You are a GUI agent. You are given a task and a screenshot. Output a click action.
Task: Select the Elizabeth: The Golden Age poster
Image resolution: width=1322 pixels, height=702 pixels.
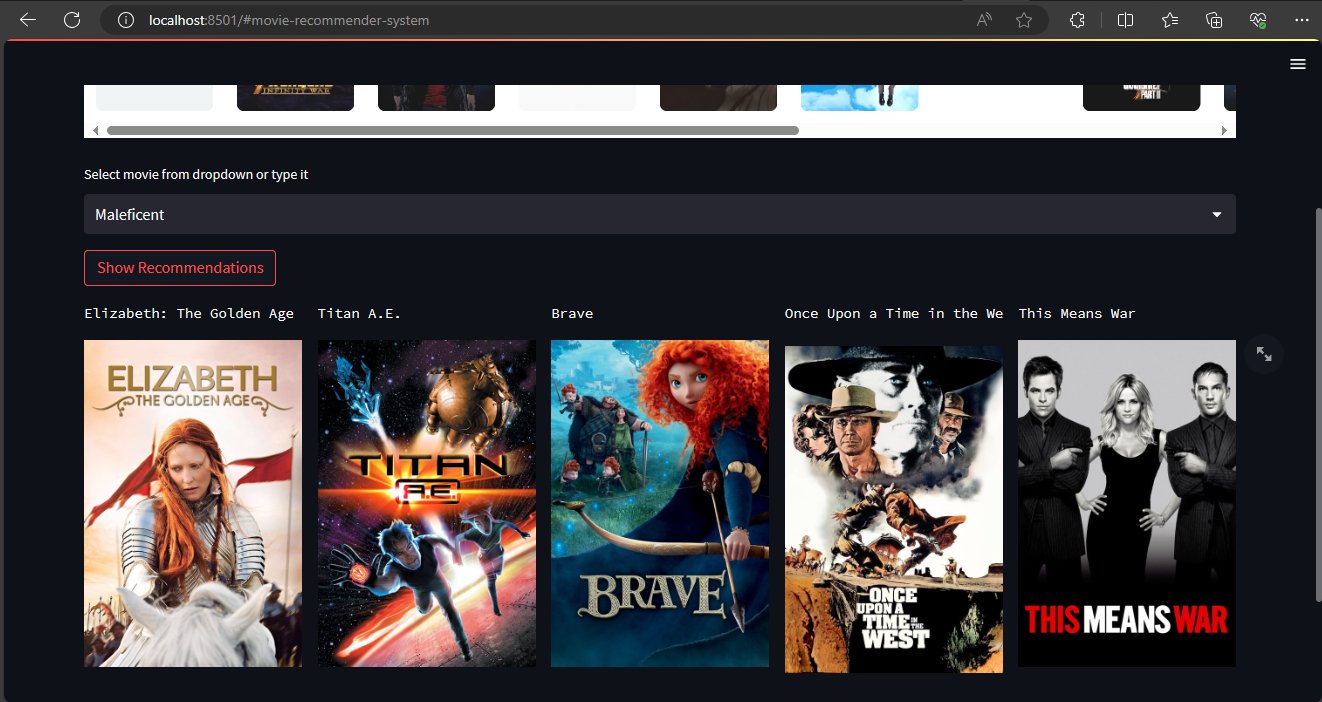[193, 503]
